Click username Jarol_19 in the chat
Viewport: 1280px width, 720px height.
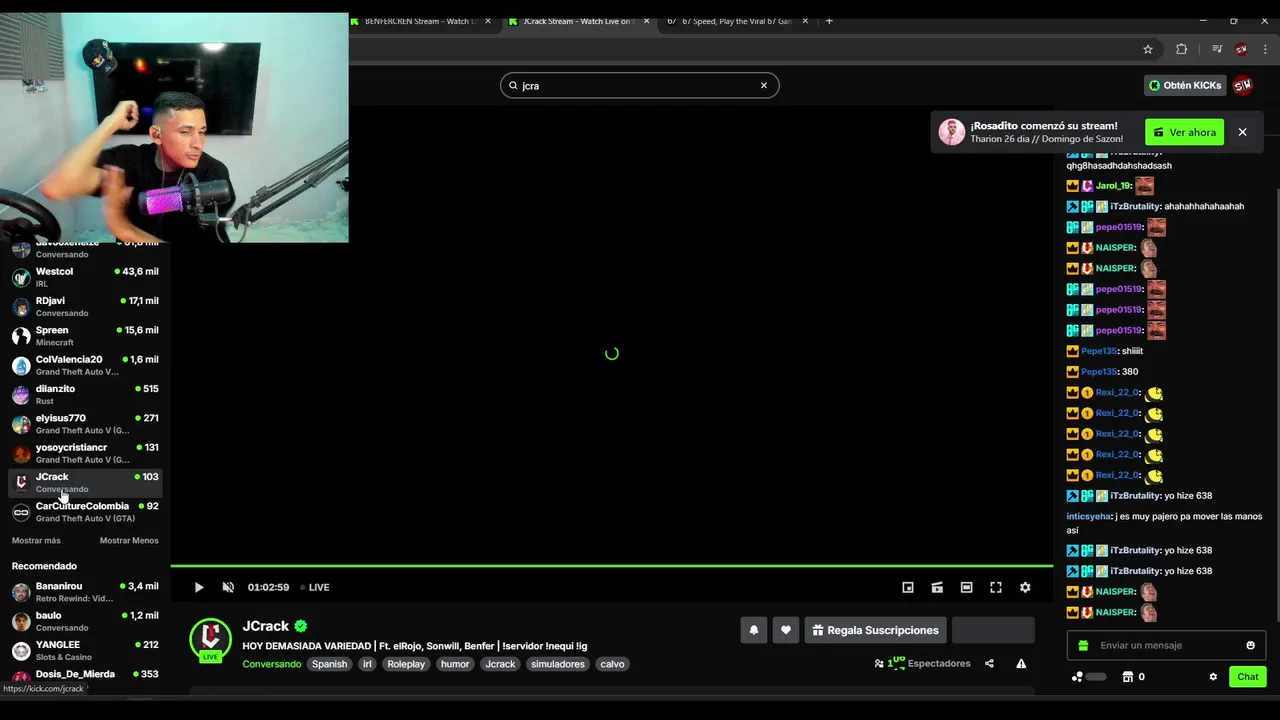(x=1112, y=186)
